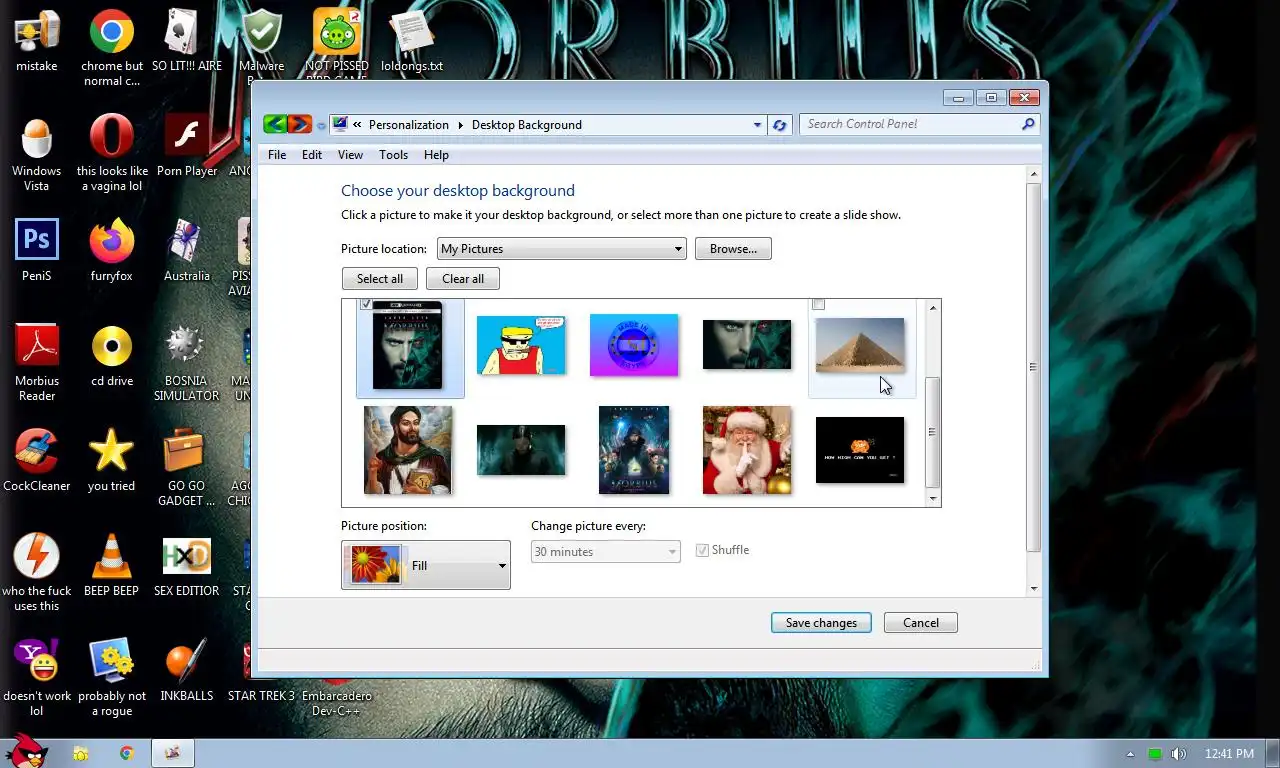Viewport: 1280px width, 768px height.
Task: Click the window's vertical scrollbar thumb
Action: 1034,367
